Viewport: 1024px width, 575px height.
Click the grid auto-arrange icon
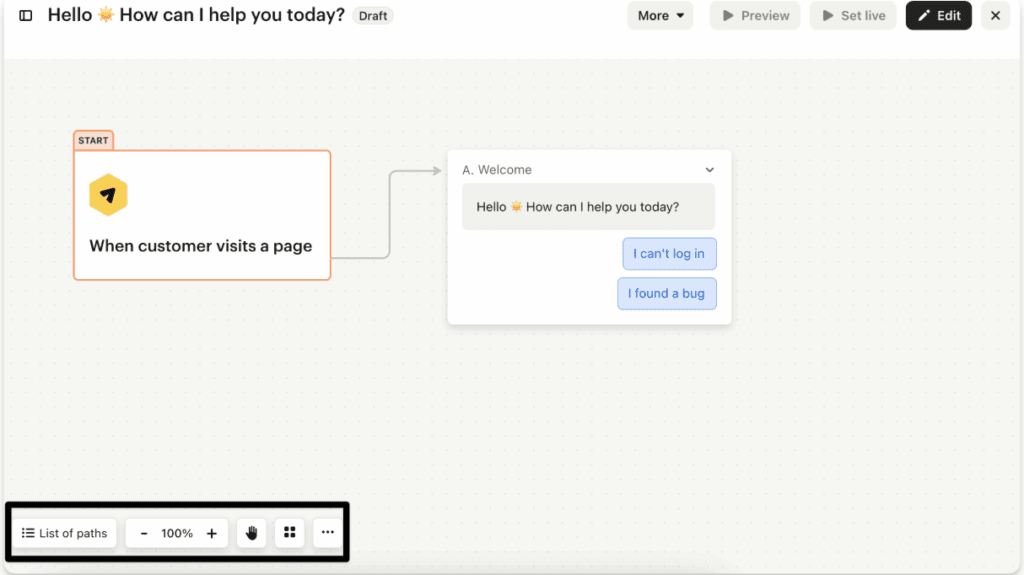[x=289, y=534]
